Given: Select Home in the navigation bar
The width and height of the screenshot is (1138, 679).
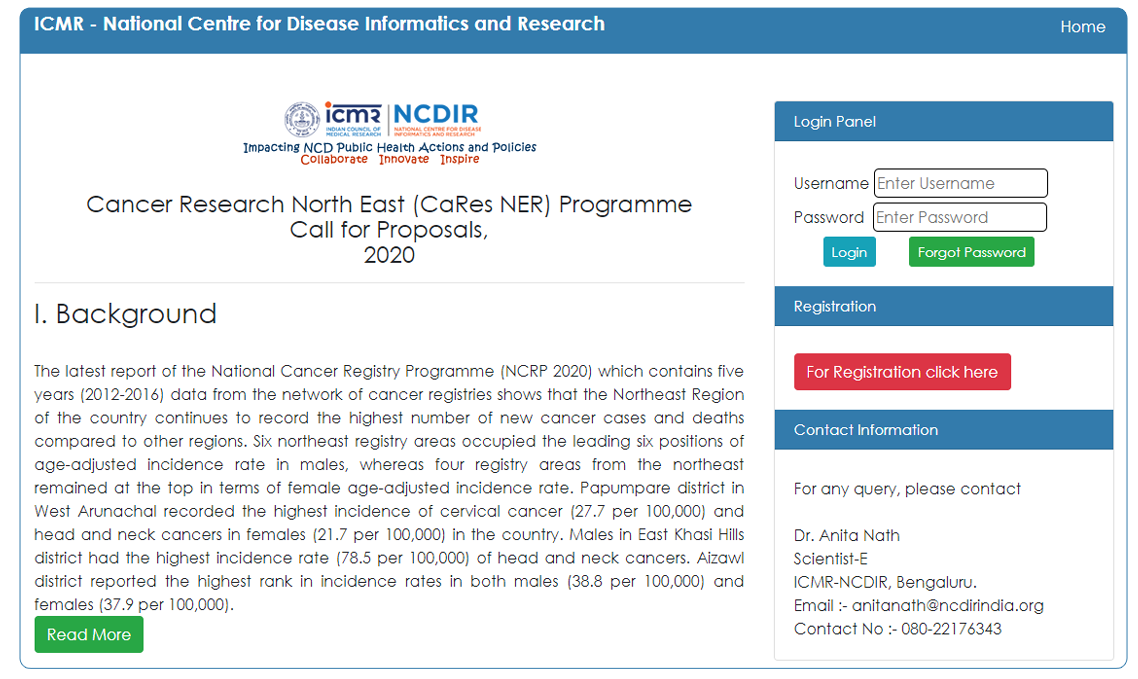Looking at the screenshot, I should 1083,27.
